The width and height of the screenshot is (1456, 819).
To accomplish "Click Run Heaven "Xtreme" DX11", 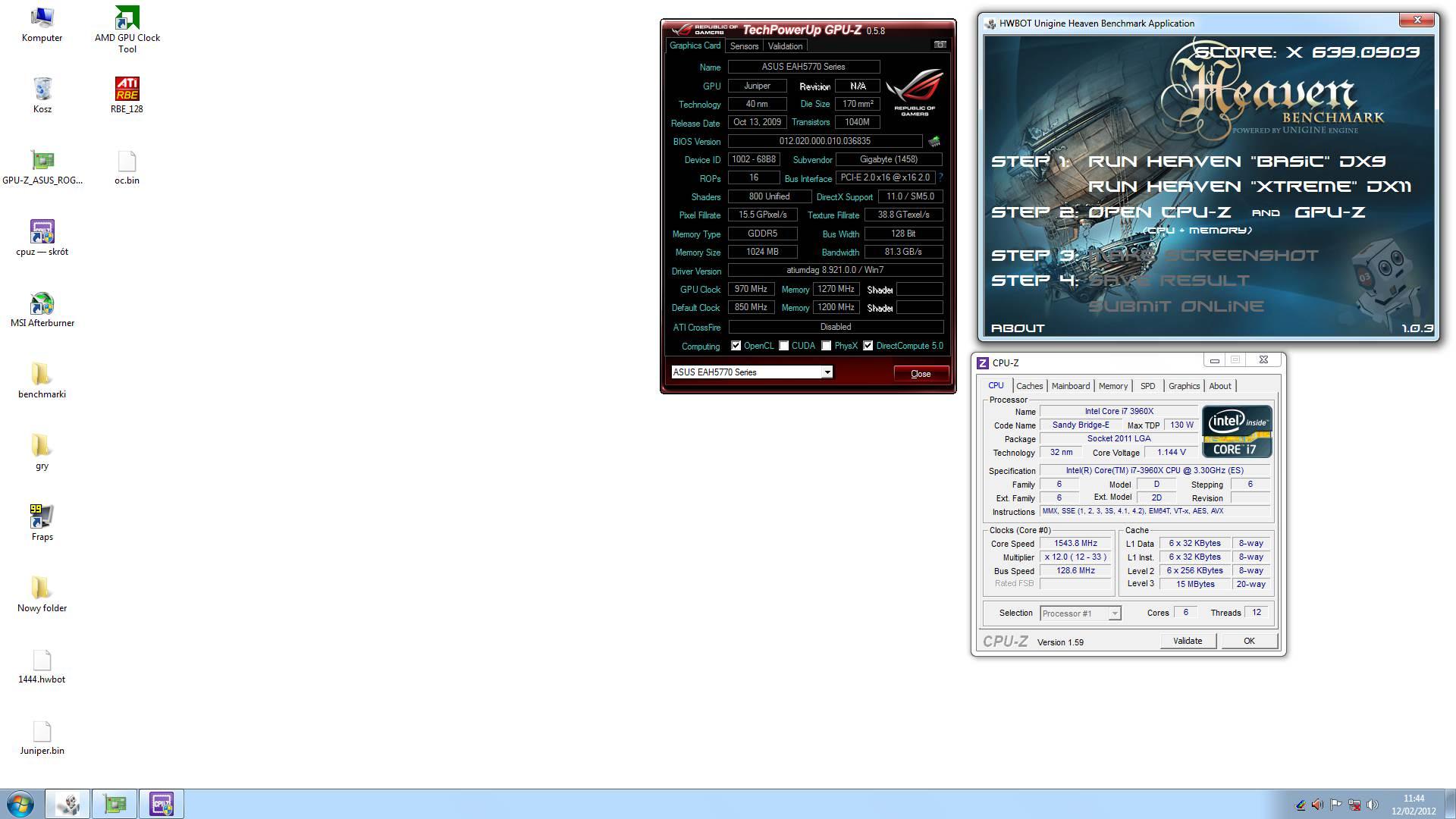I will click(1249, 187).
